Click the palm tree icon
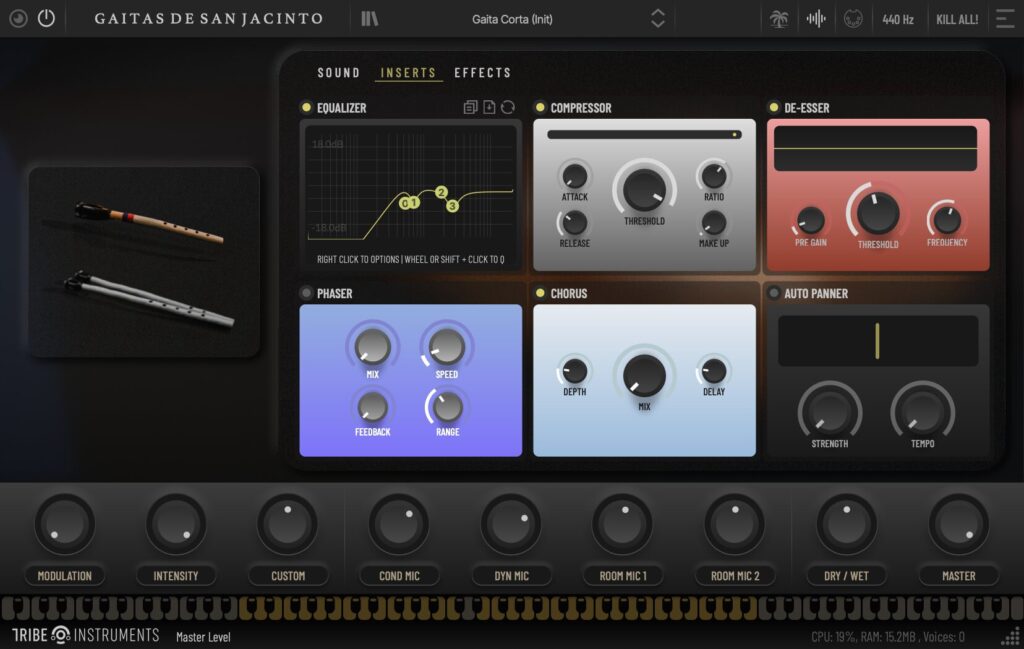 coord(778,19)
